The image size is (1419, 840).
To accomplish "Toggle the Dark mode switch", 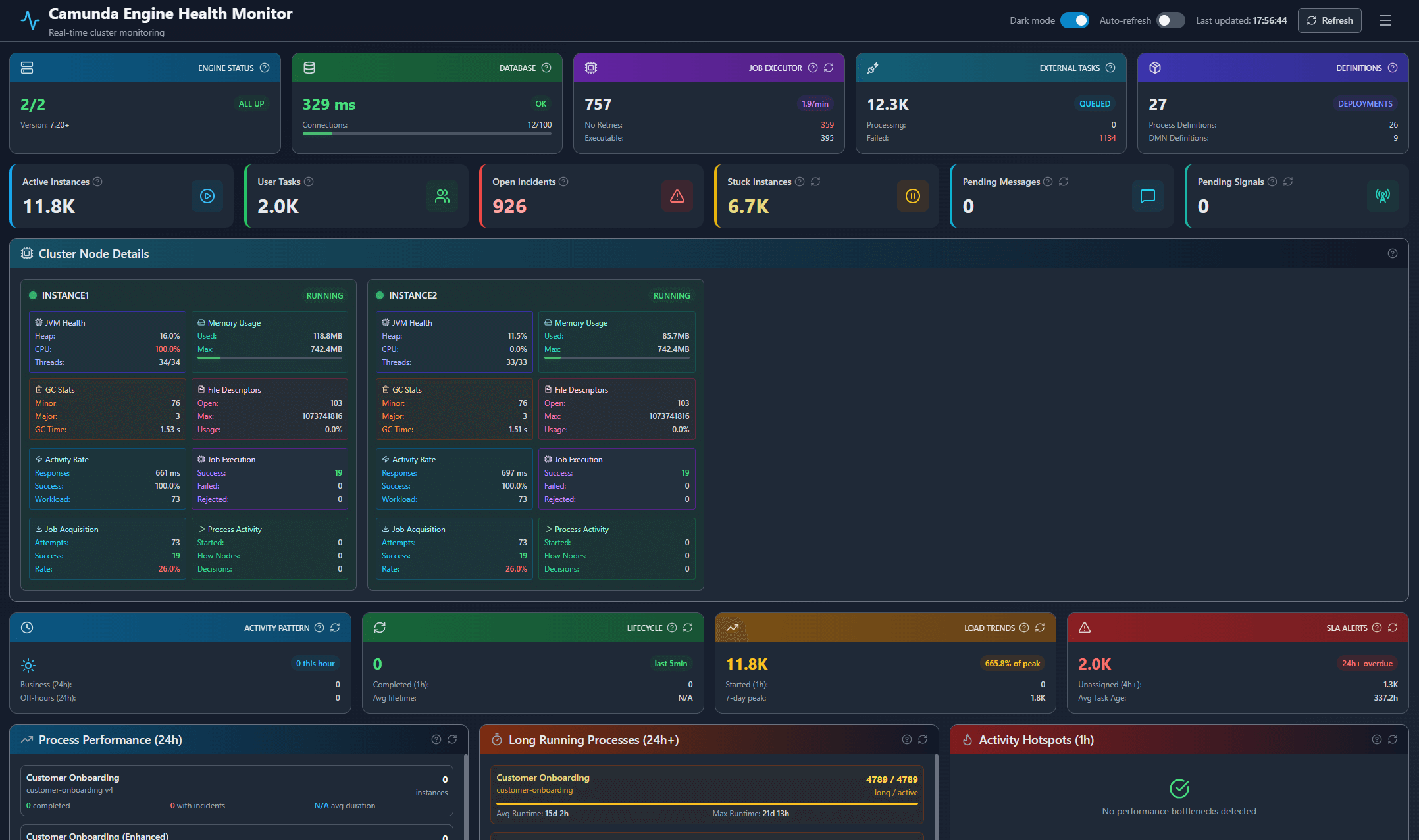I will click(x=1075, y=20).
